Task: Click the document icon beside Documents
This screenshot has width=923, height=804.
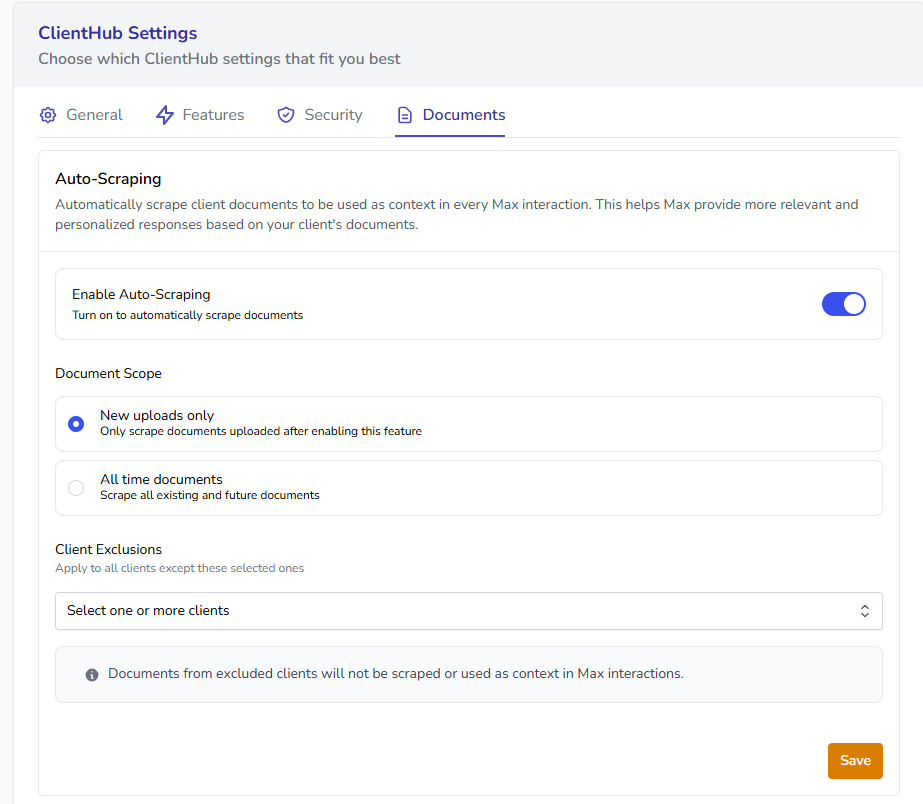Action: click(404, 115)
